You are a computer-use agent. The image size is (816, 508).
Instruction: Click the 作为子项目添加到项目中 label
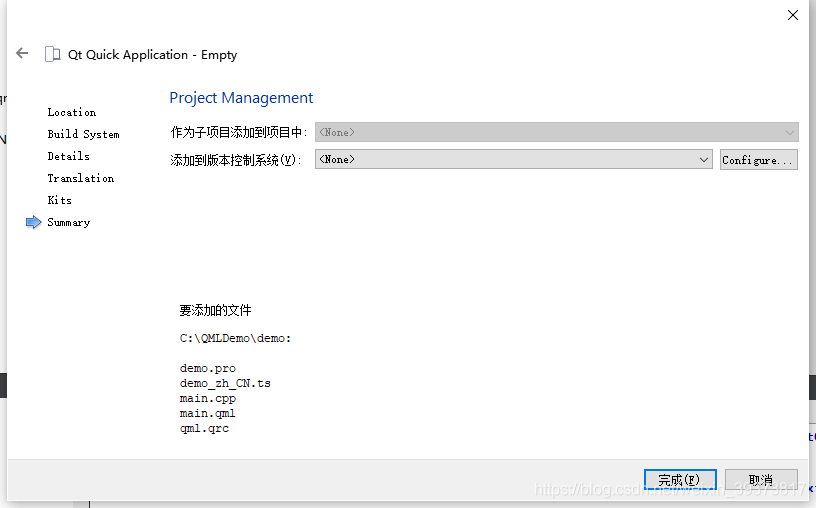pyautogui.click(x=238, y=132)
